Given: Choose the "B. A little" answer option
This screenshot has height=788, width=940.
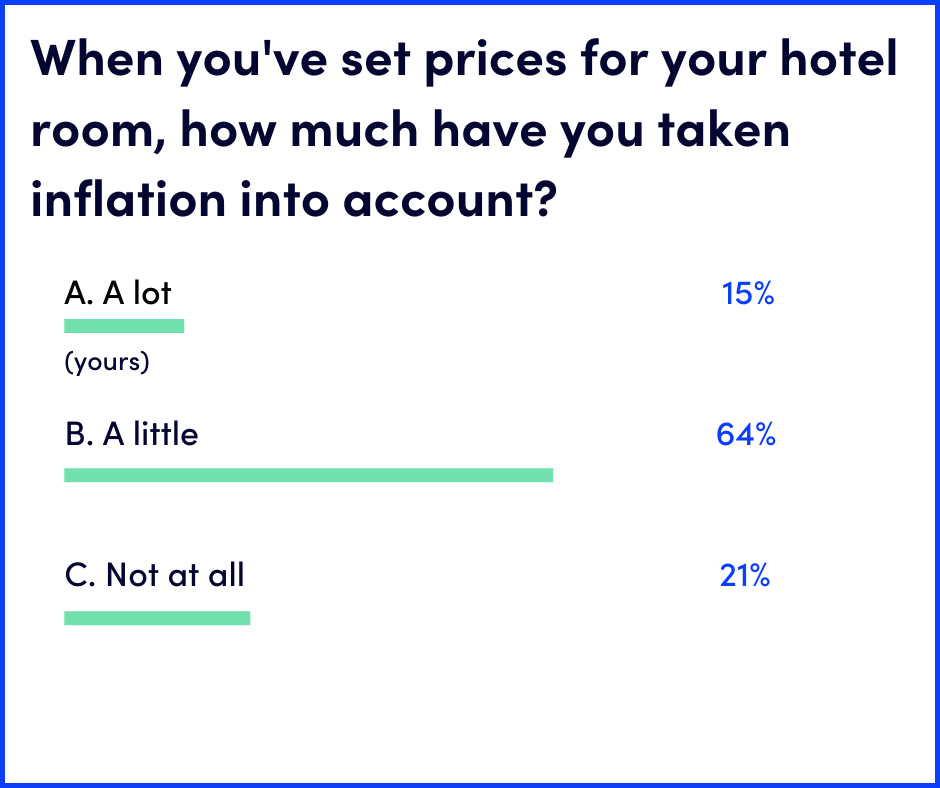Looking at the screenshot, I should [131, 434].
